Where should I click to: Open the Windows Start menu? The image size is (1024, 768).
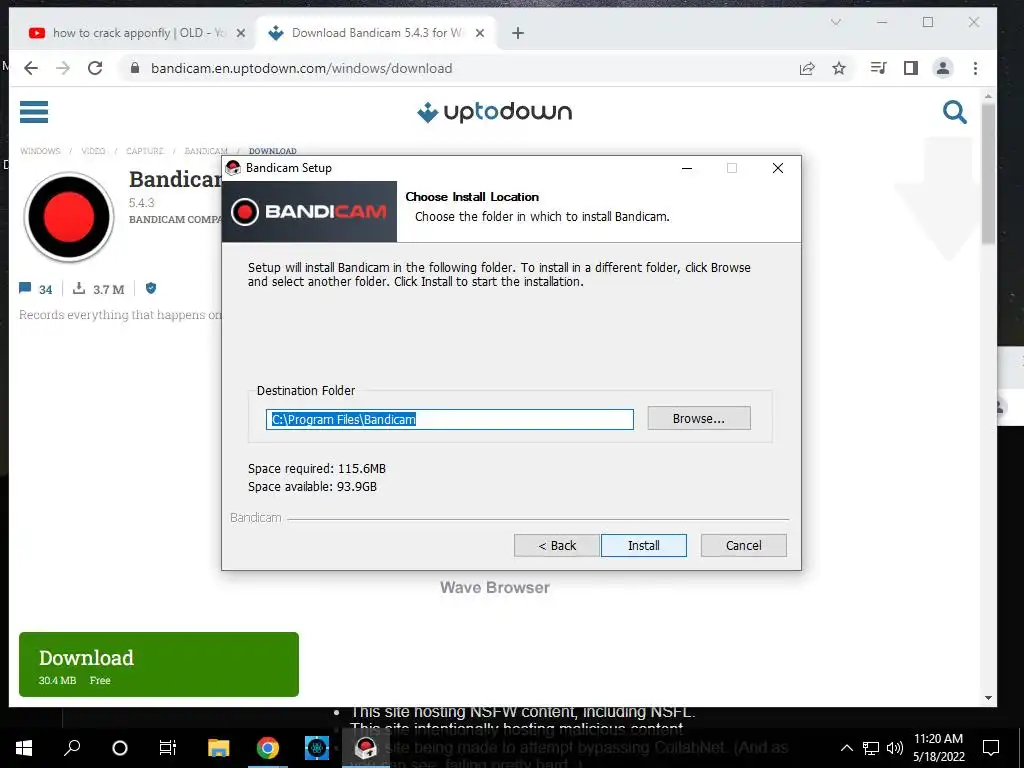pos(24,748)
